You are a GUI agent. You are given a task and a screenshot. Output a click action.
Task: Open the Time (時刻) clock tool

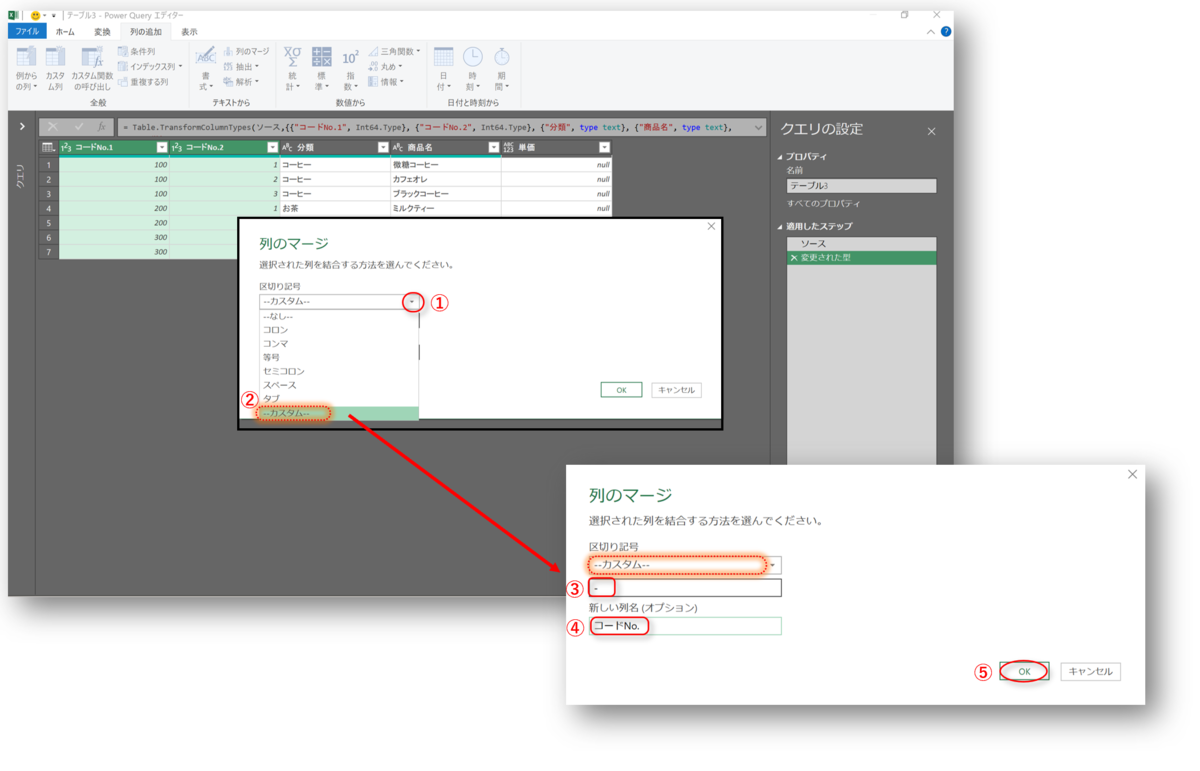472,68
